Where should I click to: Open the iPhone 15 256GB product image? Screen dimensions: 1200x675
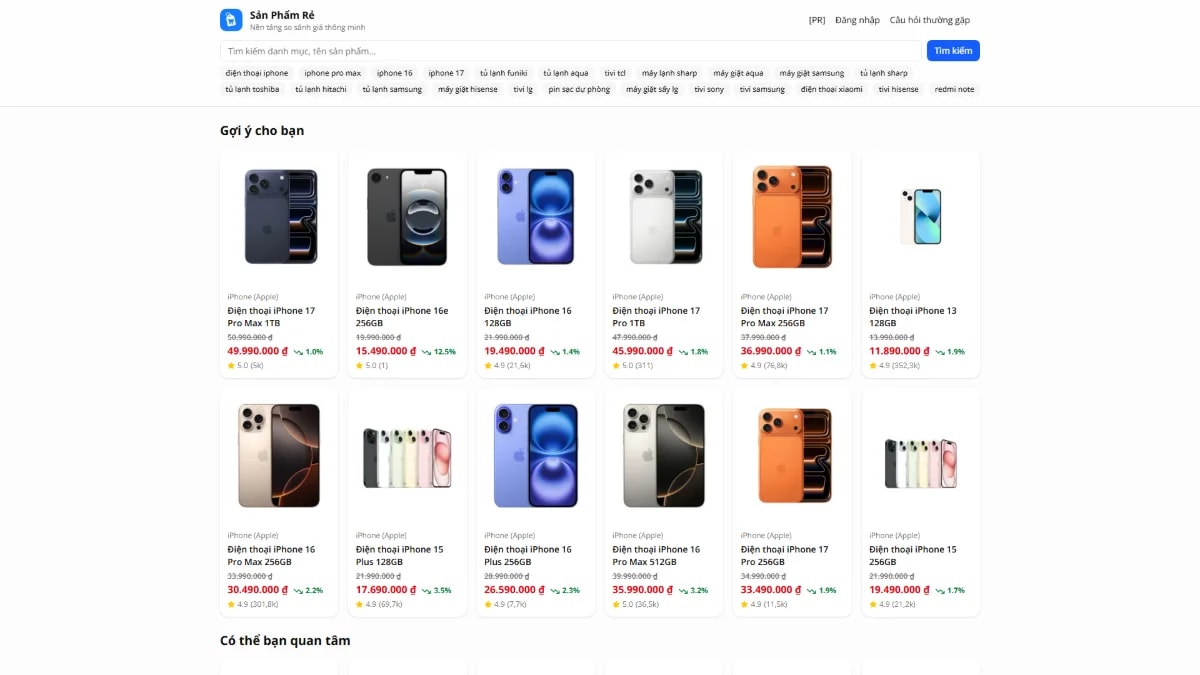click(x=920, y=455)
